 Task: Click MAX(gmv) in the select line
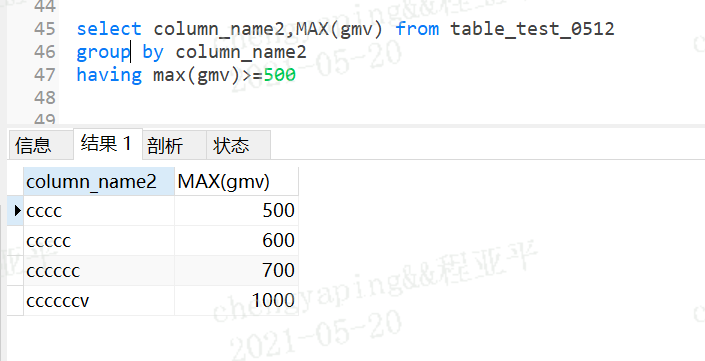339,29
